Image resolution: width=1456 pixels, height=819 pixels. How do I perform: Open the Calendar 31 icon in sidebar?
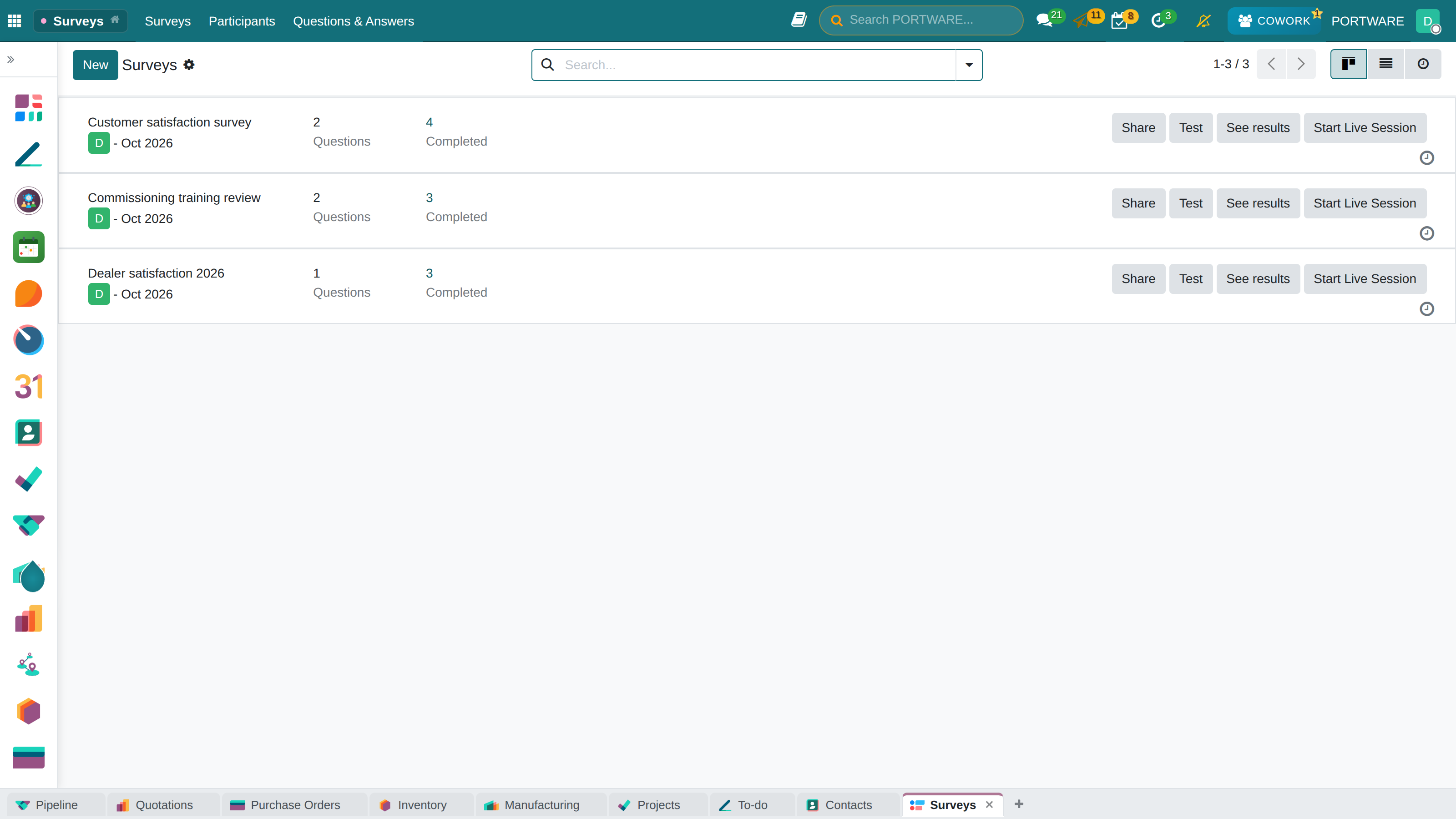click(x=28, y=387)
